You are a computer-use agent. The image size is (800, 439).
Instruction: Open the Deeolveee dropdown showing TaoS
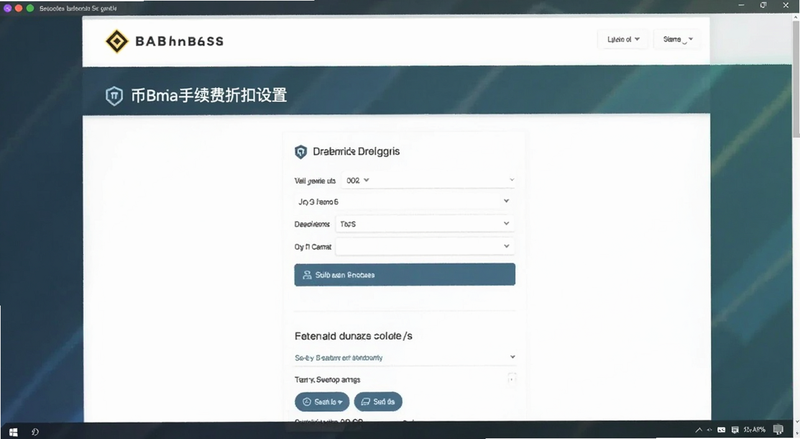pos(425,224)
